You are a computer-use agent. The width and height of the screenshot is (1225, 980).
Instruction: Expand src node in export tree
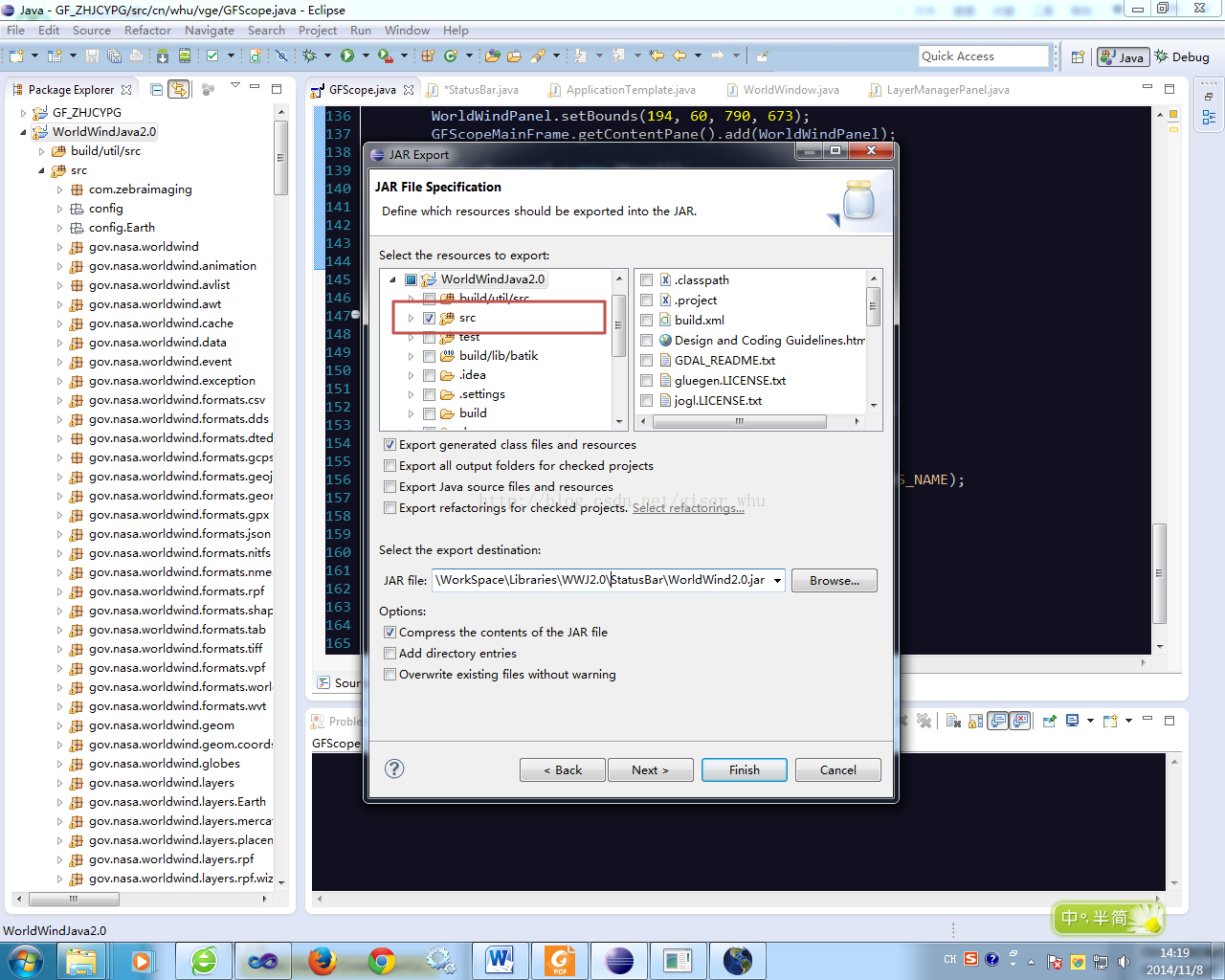[412, 318]
